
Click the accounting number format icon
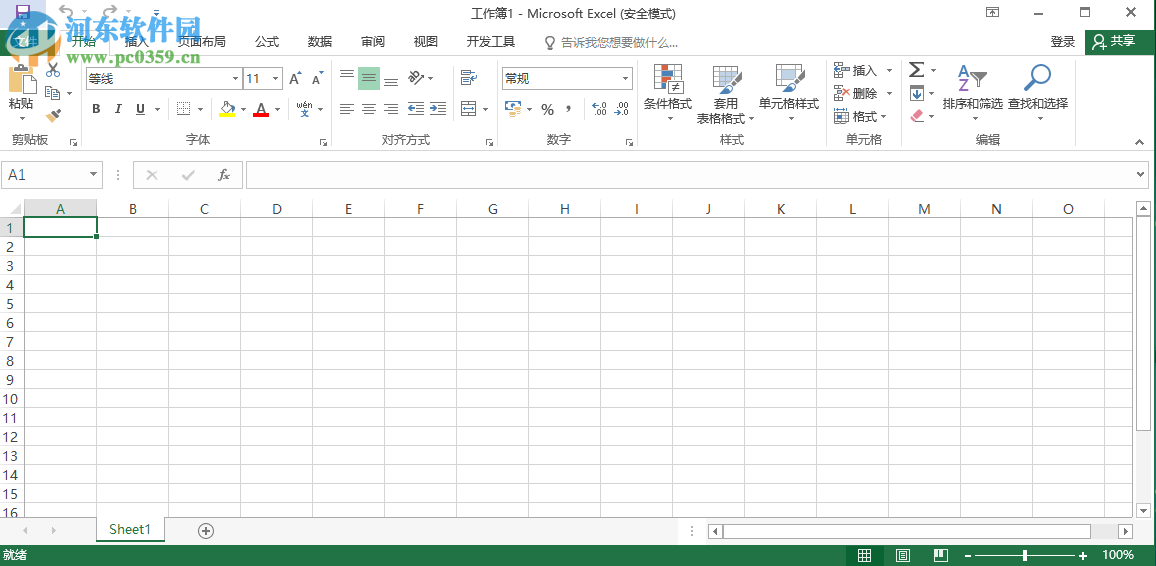point(513,109)
